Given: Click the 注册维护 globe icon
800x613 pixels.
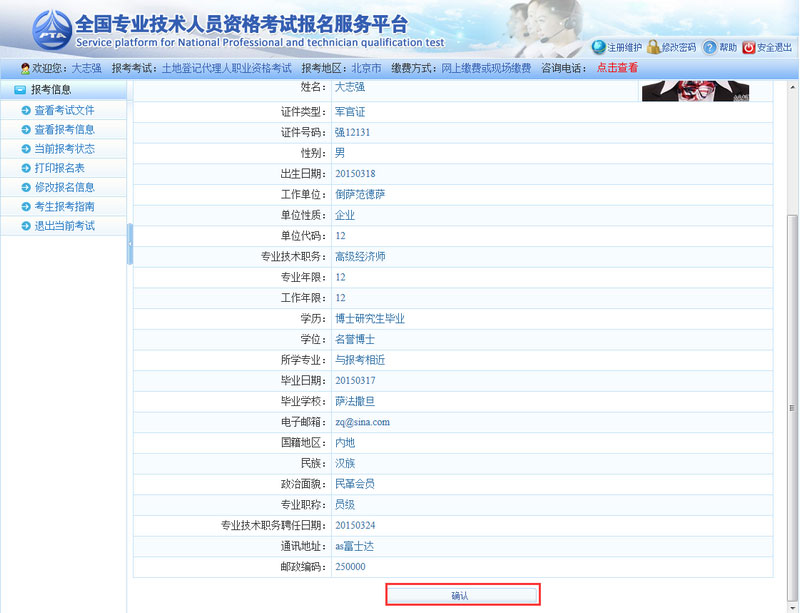Looking at the screenshot, I should pyautogui.click(x=598, y=47).
